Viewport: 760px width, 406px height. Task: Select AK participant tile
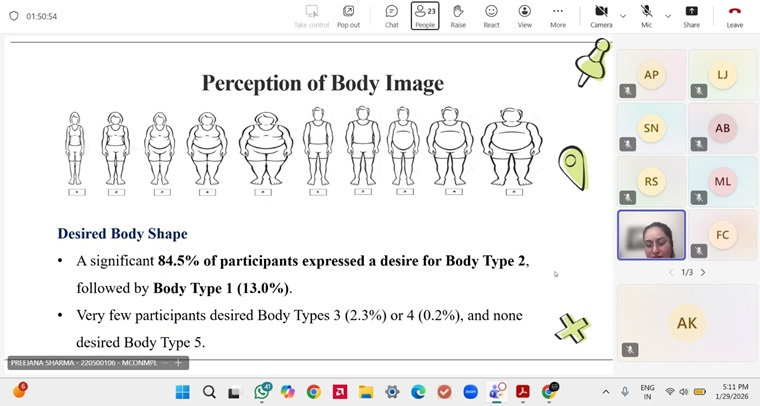click(686, 323)
